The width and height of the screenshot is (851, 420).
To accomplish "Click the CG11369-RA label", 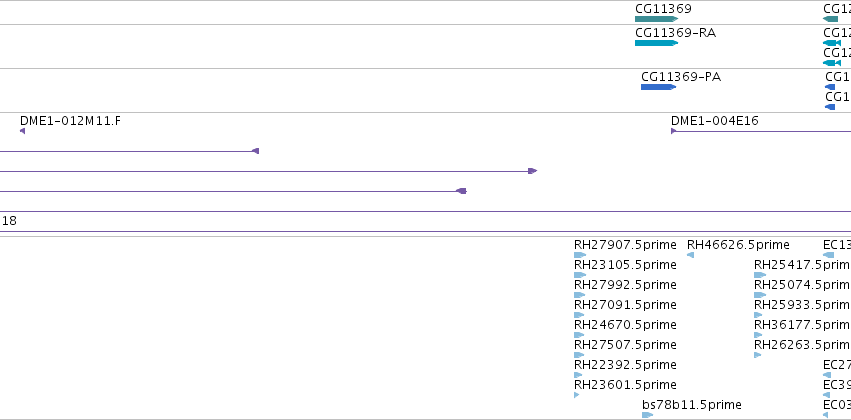I will [x=675, y=33].
